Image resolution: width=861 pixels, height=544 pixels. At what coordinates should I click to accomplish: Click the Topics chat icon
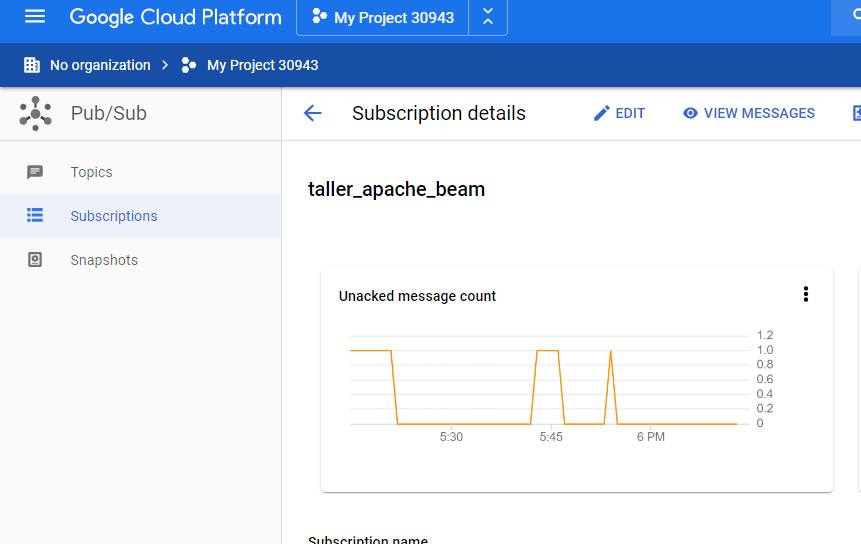[x=35, y=172]
